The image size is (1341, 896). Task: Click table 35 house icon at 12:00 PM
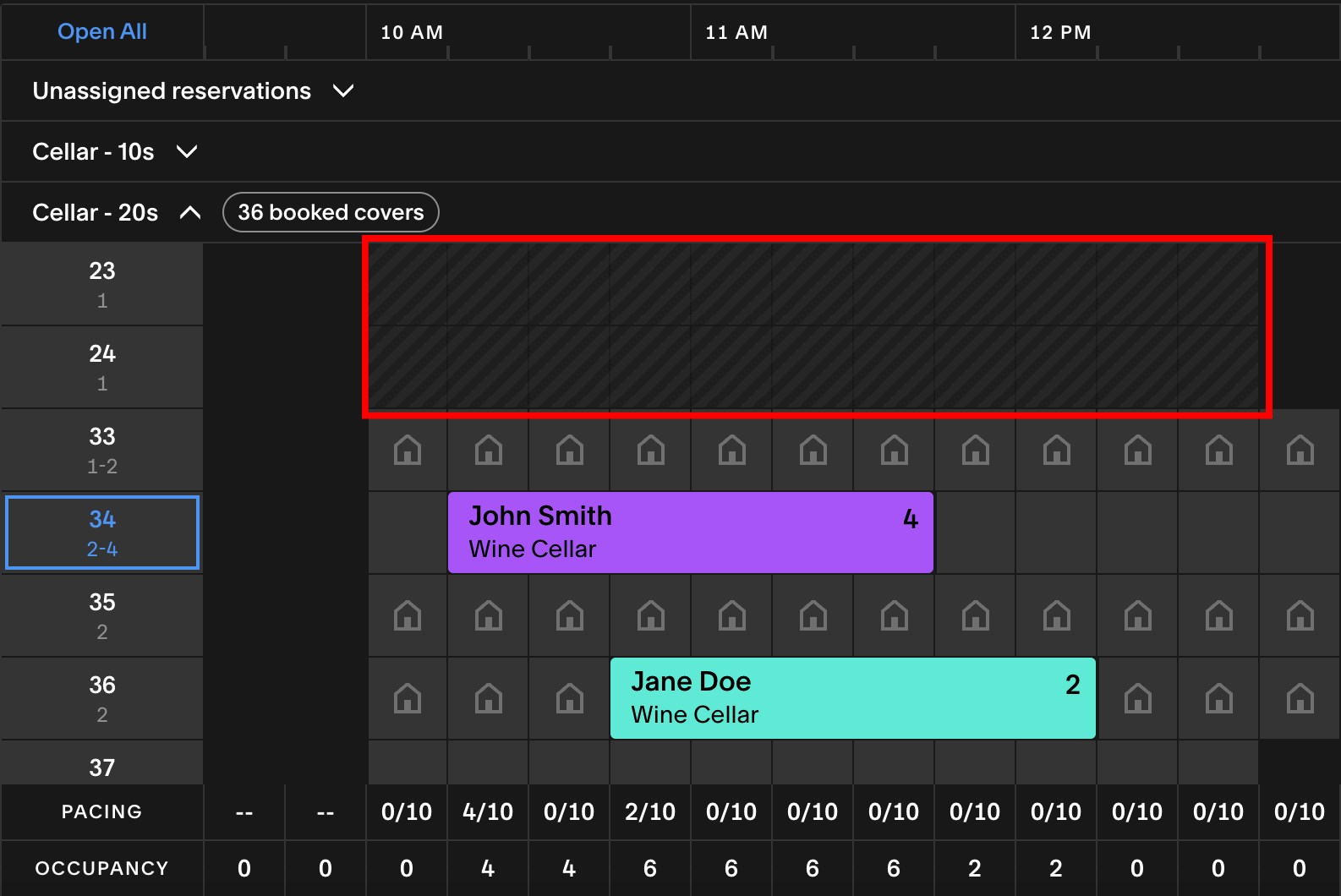click(x=1057, y=615)
